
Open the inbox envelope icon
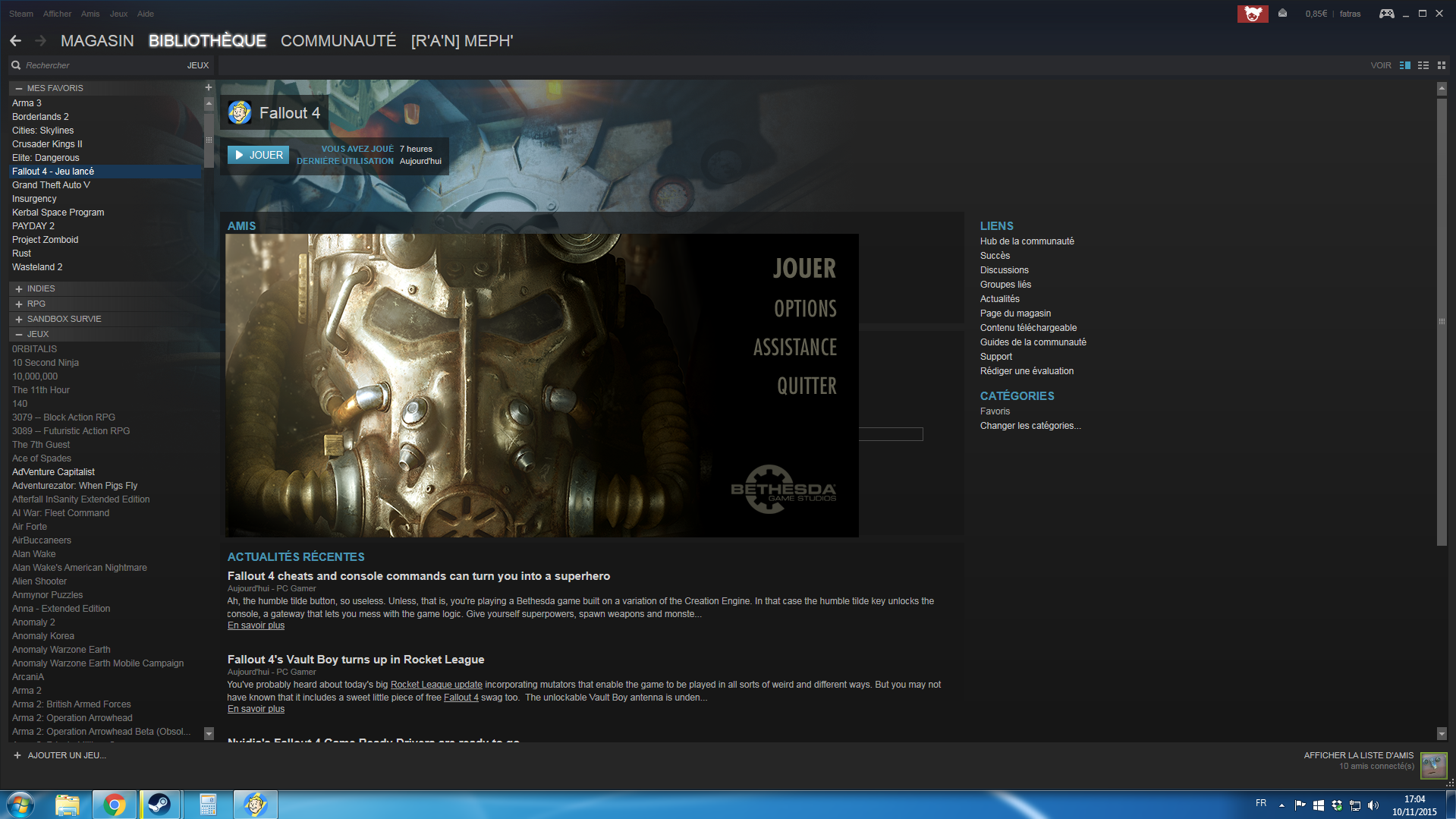point(1282,13)
